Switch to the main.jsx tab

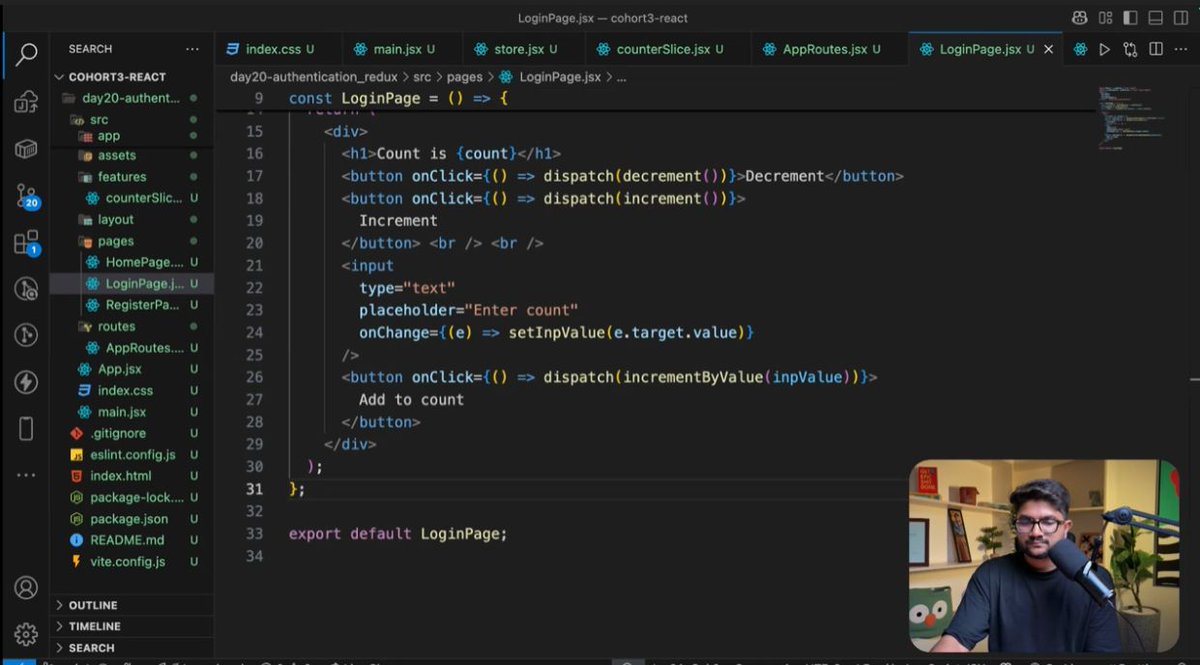pyautogui.click(x=400, y=49)
